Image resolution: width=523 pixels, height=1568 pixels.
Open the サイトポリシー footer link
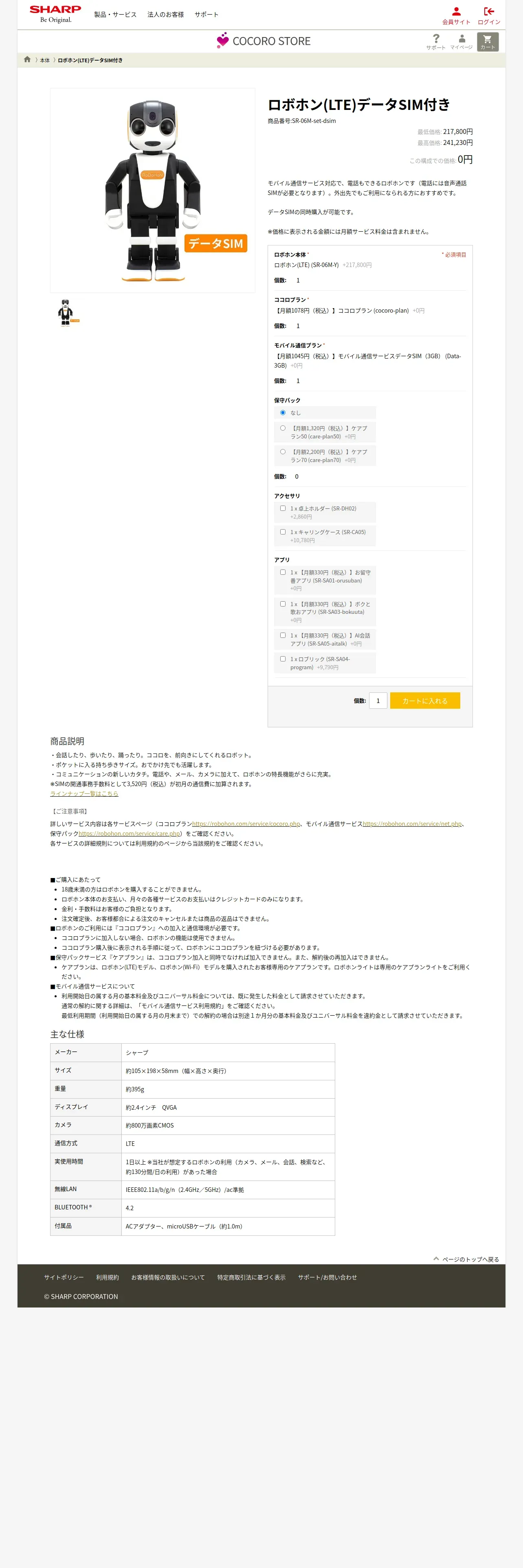64,1277
